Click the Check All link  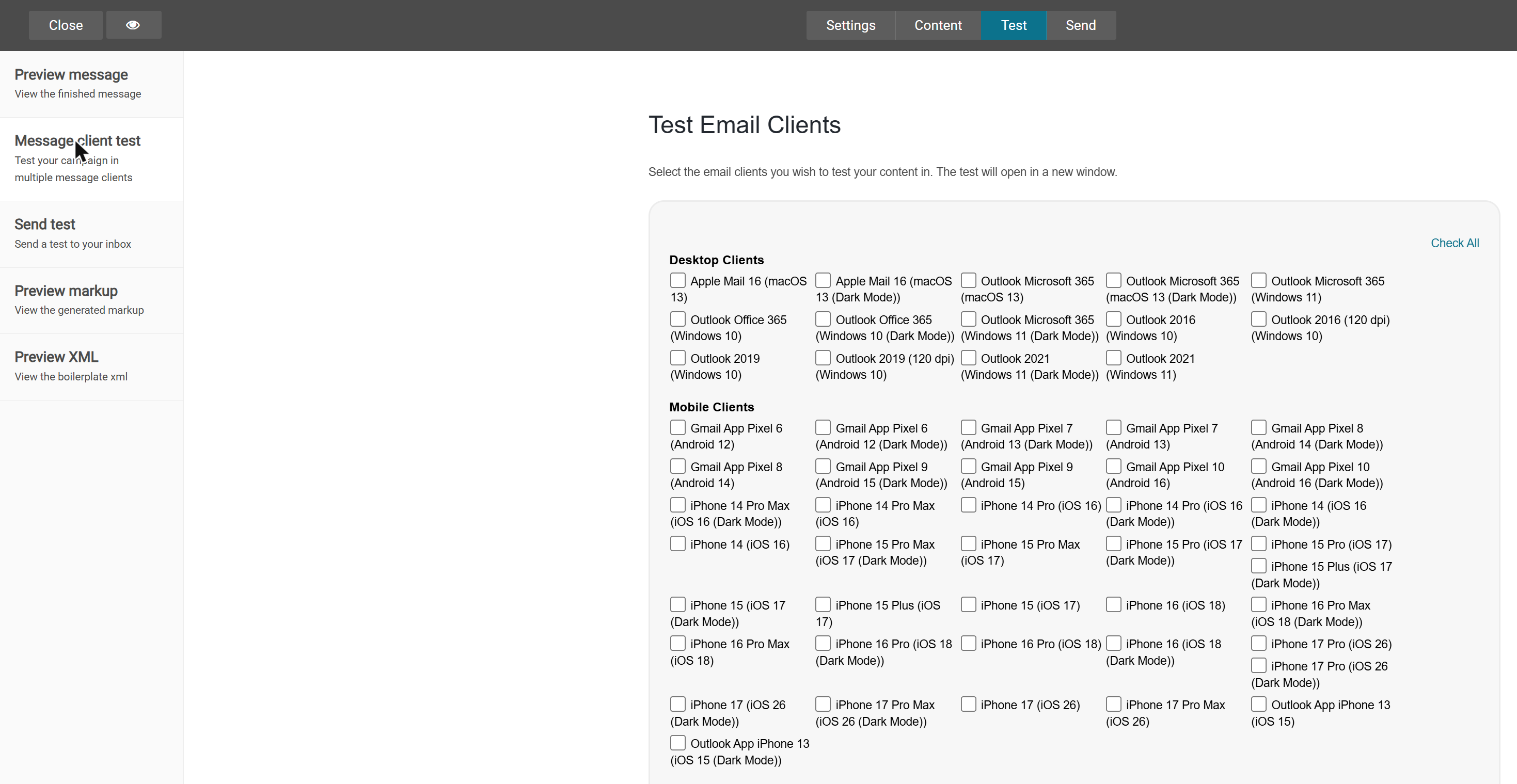pos(1455,243)
